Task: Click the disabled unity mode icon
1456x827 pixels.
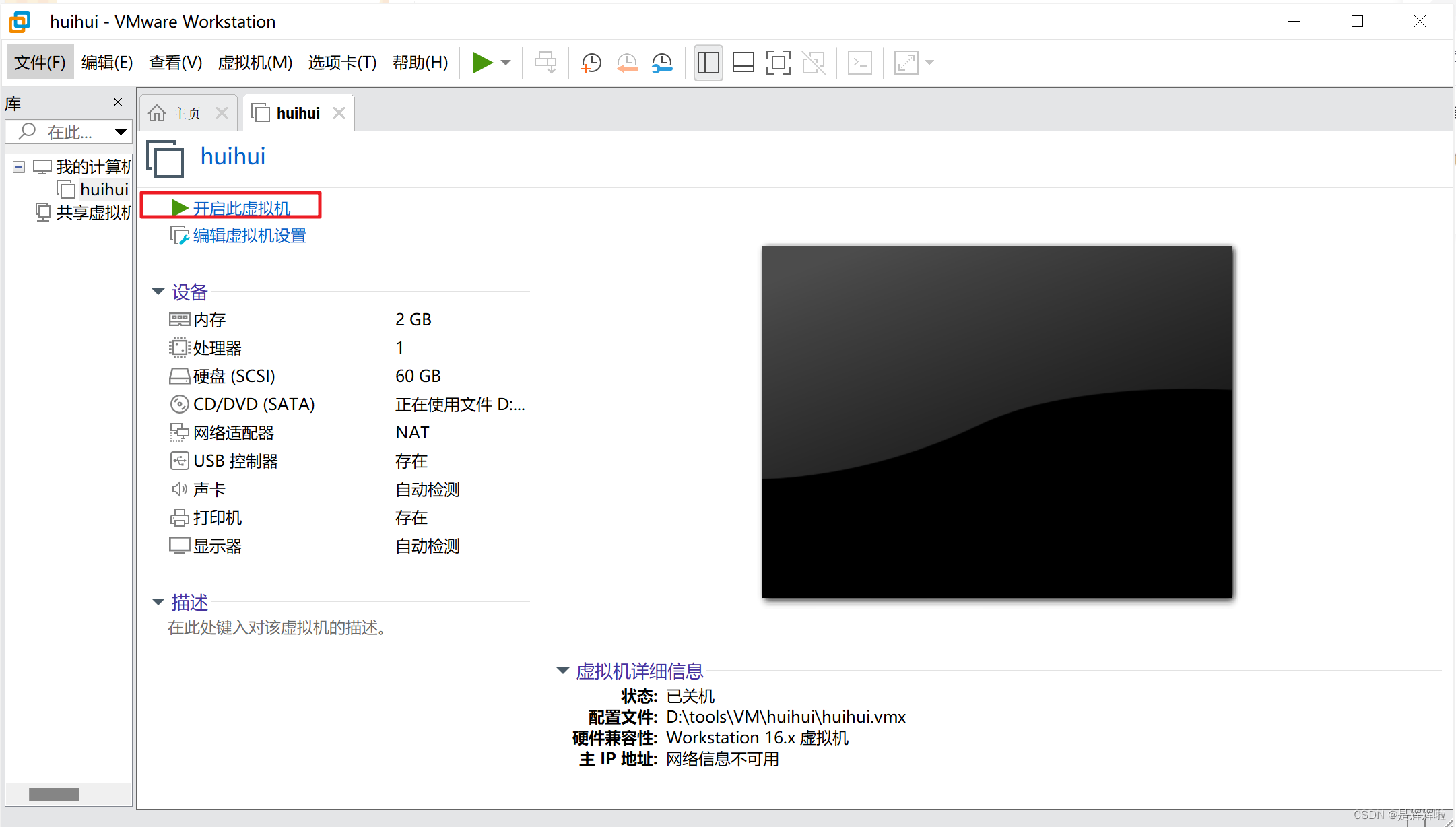Action: (x=814, y=63)
